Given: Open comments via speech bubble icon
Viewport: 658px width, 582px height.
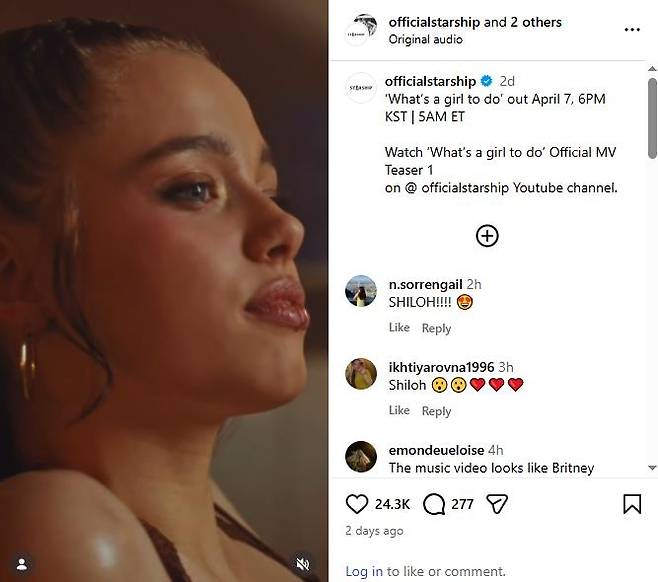Looking at the screenshot, I should pyautogui.click(x=434, y=504).
